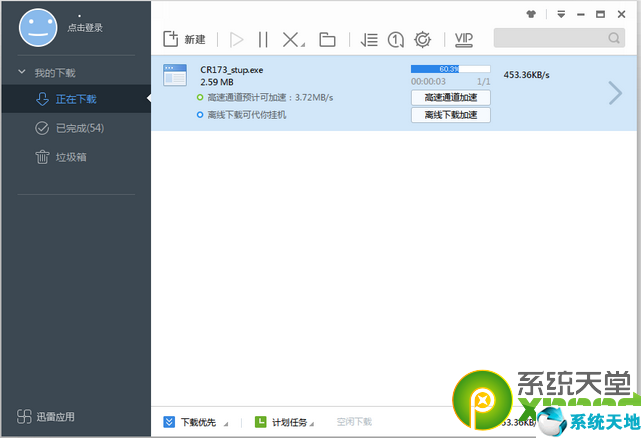
Task: Click the 高速通道加速 button
Action: point(450,97)
